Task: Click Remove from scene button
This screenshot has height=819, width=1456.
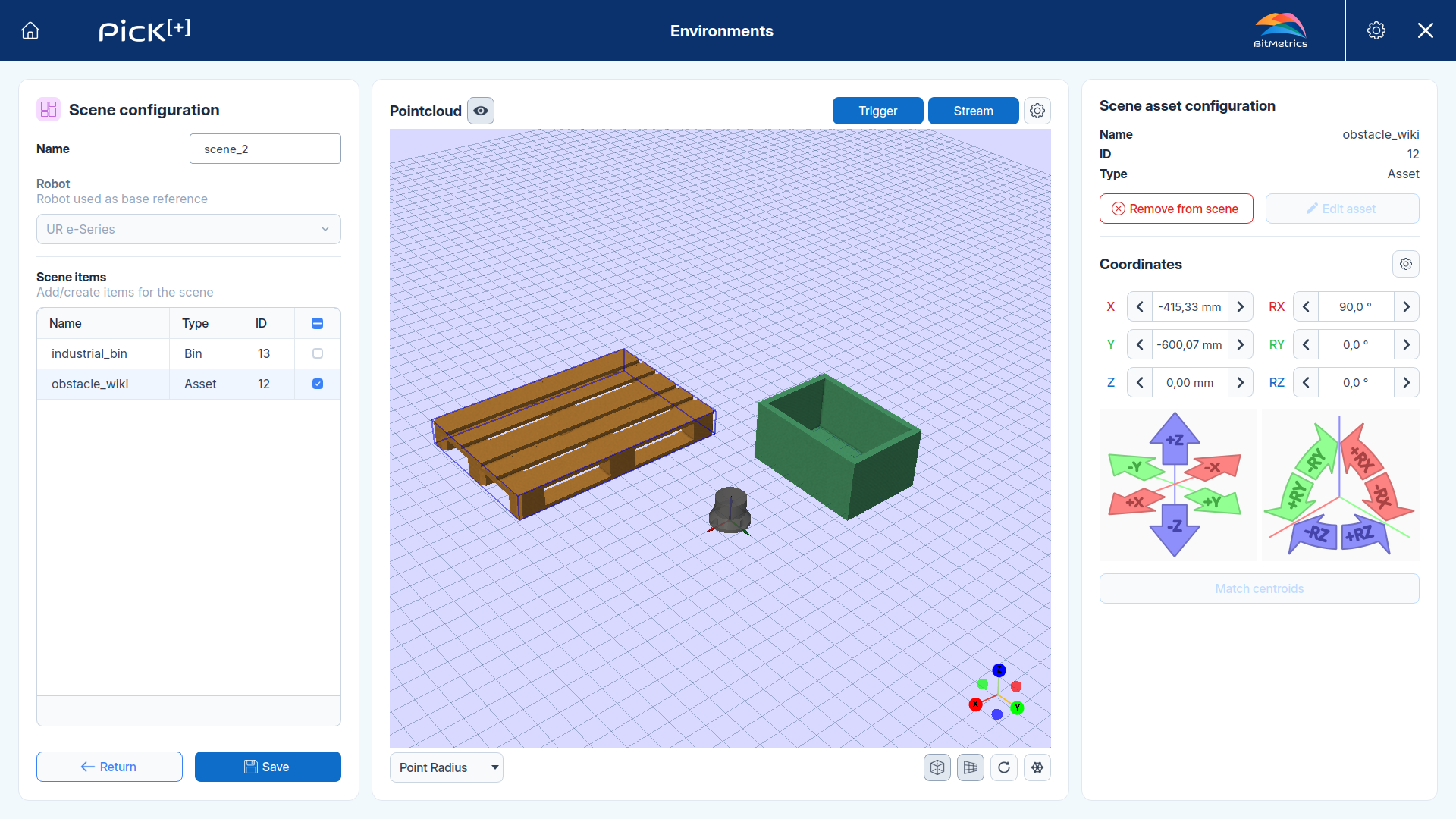Action: click(1176, 209)
